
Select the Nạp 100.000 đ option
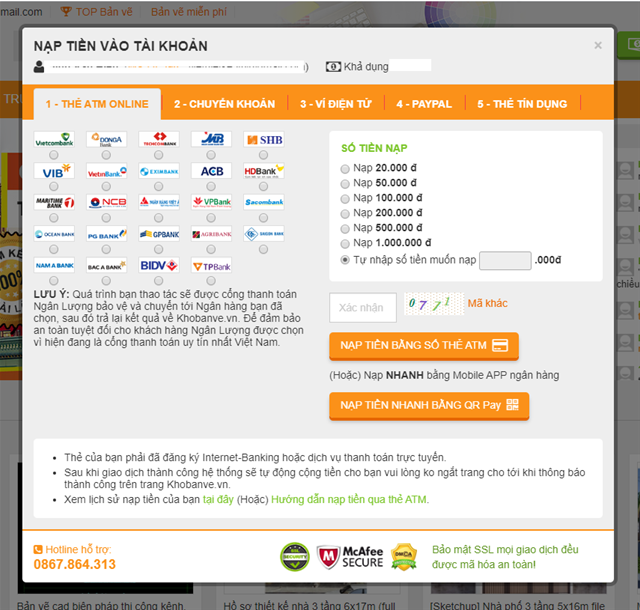point(345,199)
